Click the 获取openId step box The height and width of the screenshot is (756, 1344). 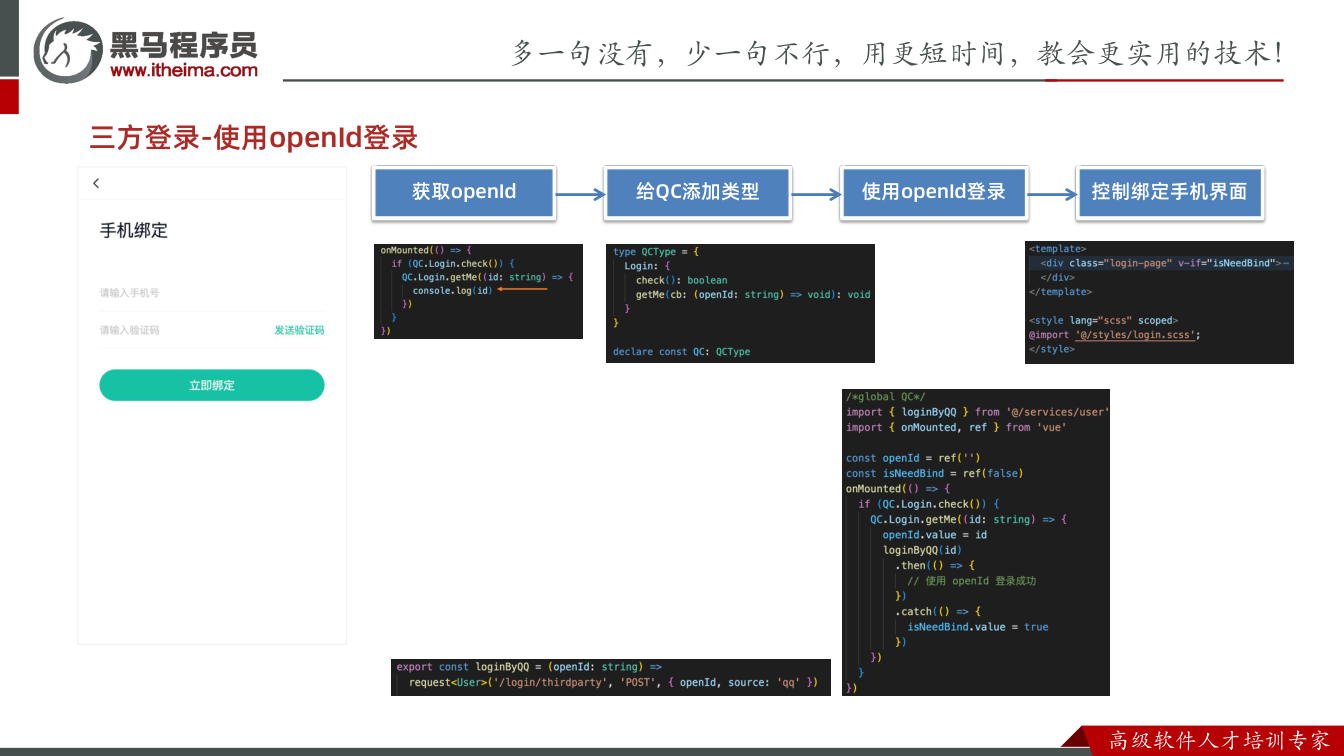click(464, 192)
